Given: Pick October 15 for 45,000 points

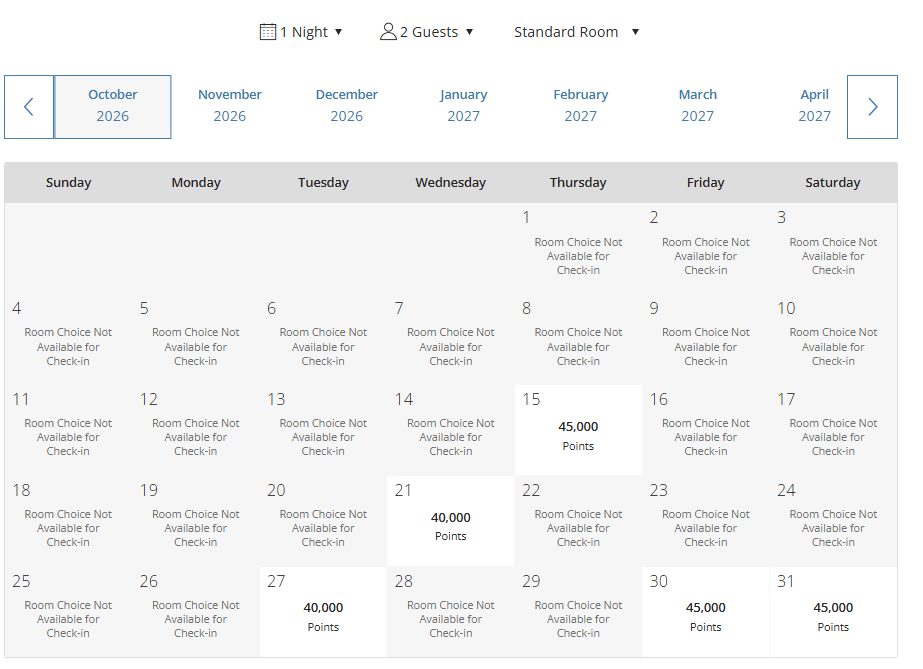Looking at the screenshot, I should click(x=578, y=430).
